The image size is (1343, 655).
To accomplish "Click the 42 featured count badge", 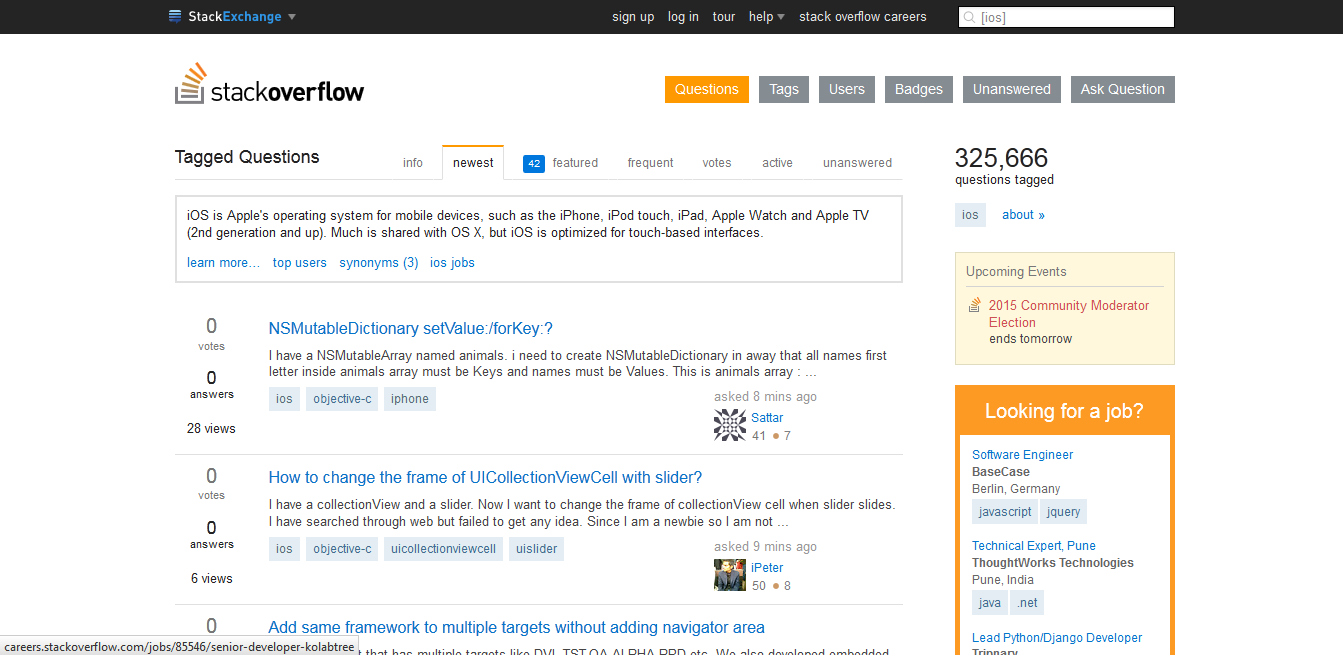I will 534,164.
